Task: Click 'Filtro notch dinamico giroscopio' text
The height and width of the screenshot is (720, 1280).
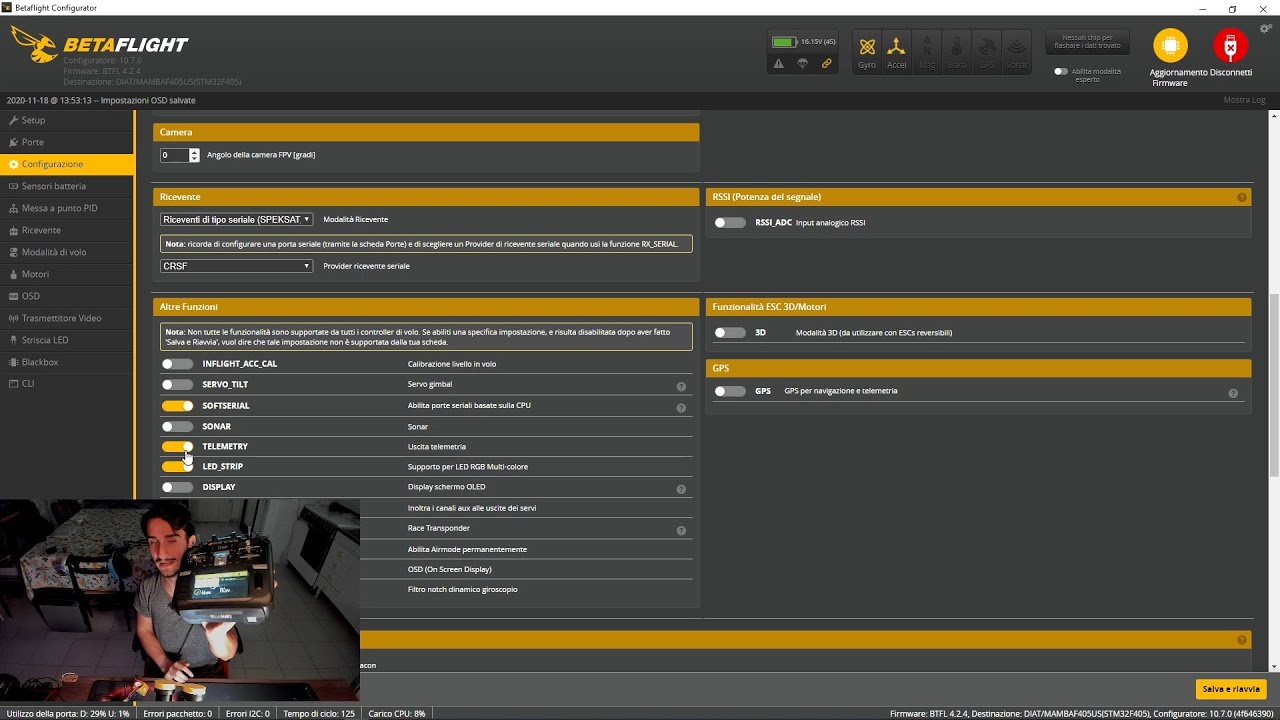Action: pos(462,590)
